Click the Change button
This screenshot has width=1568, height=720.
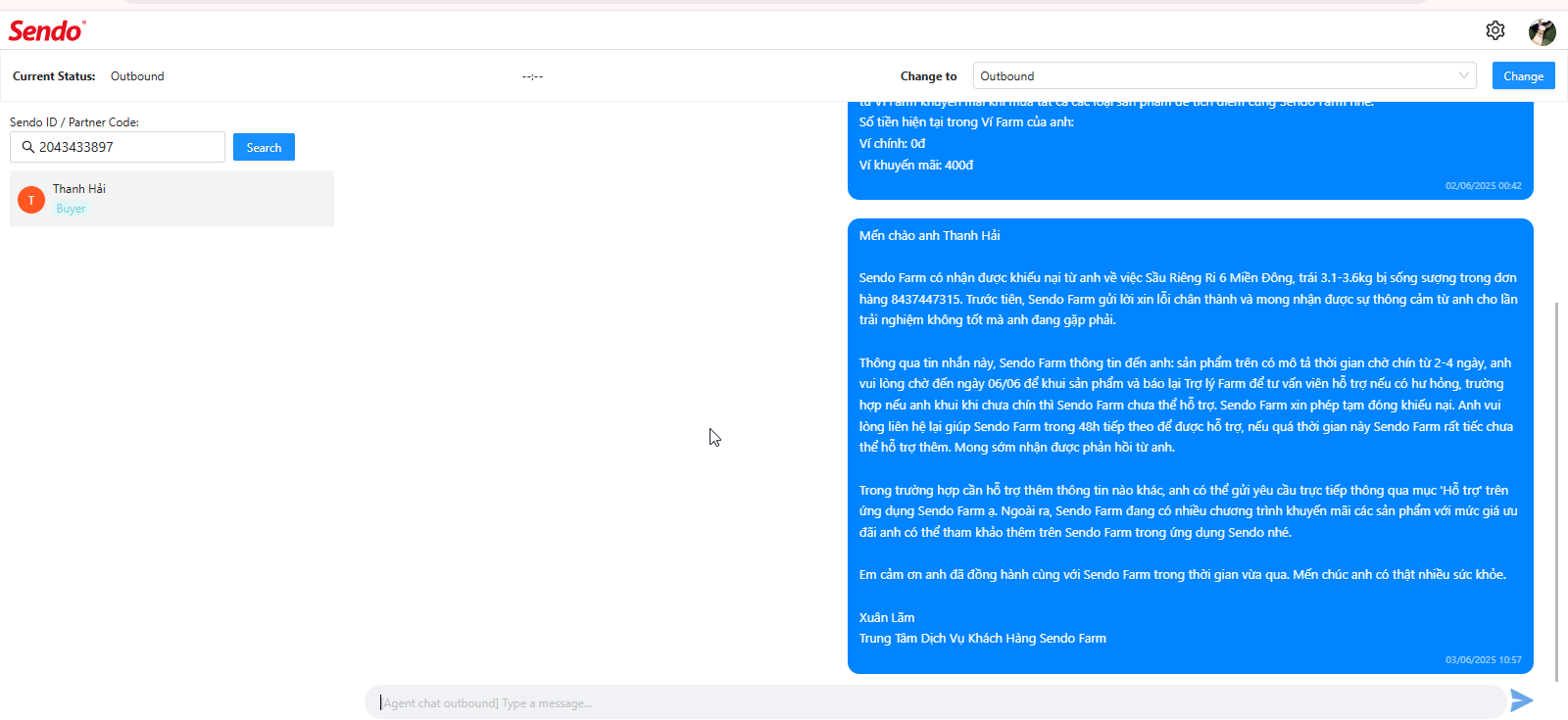[1523, 75]
